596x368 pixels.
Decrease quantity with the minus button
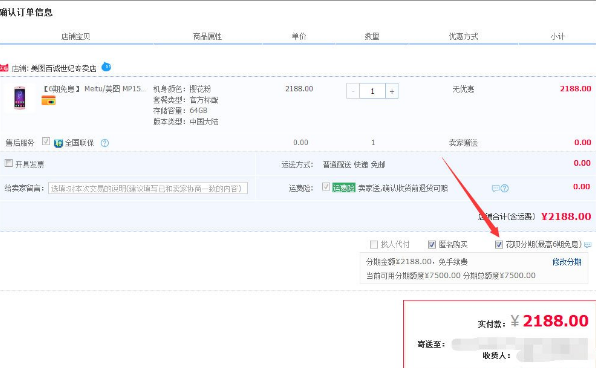[353, 91]
